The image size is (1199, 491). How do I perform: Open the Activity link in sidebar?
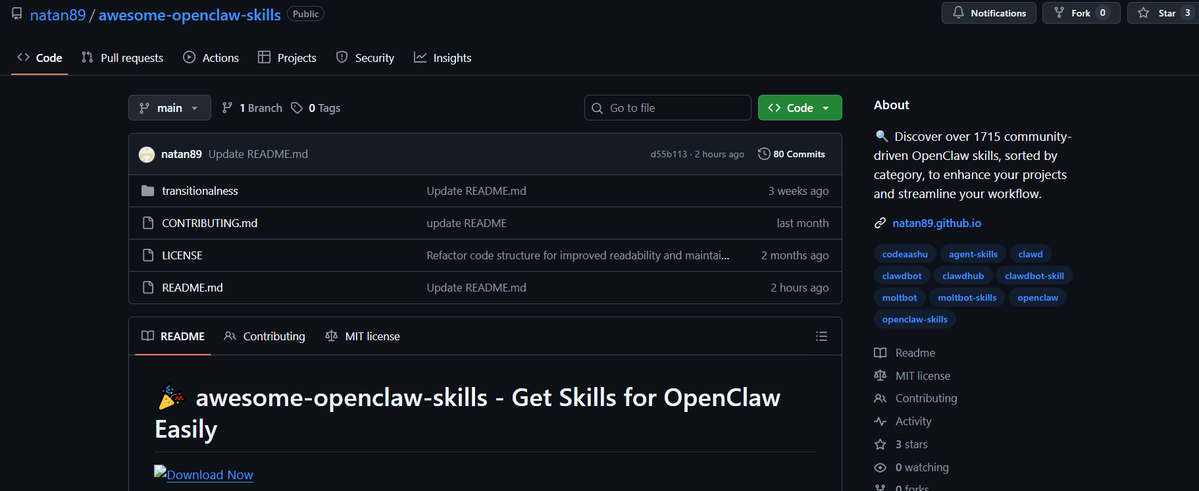point(903,421)
